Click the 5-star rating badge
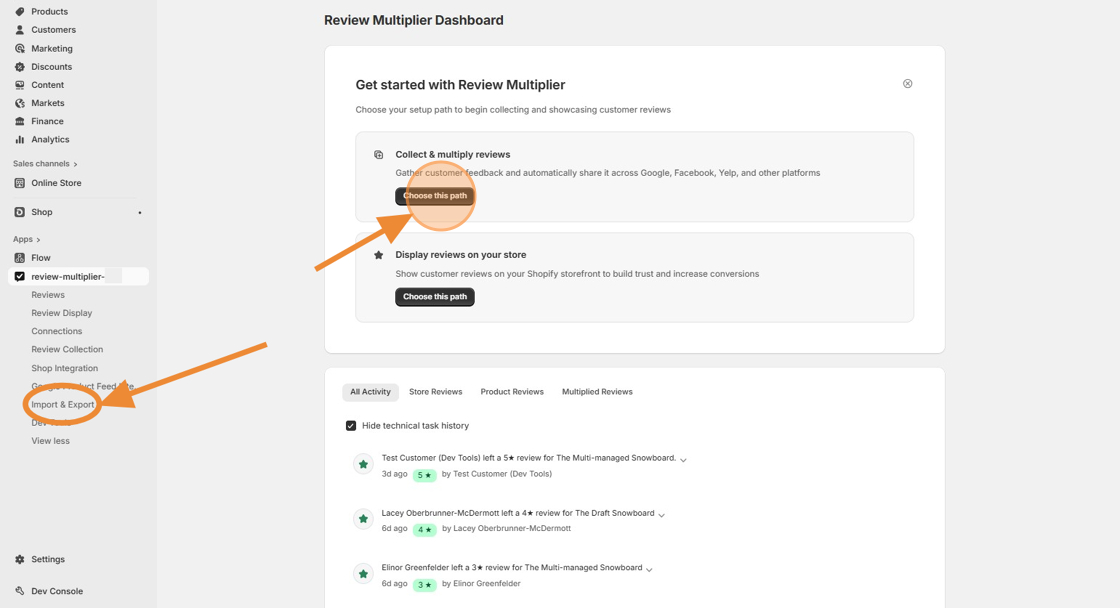The height and width of the screenshot is (608, 1120). (x=424, y=475)
